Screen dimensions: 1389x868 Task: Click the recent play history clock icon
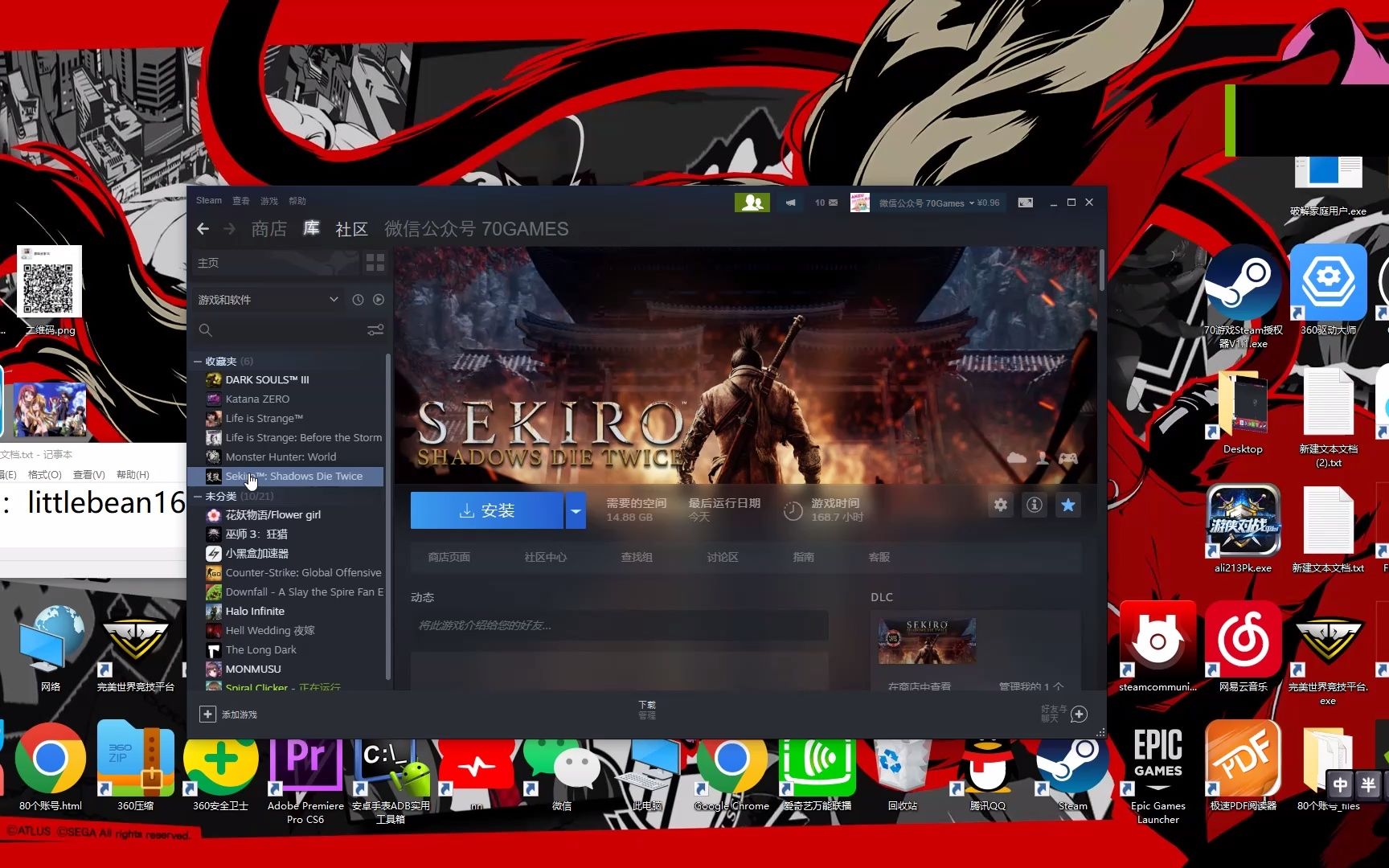pyautogui.click(x=358, y=299)
